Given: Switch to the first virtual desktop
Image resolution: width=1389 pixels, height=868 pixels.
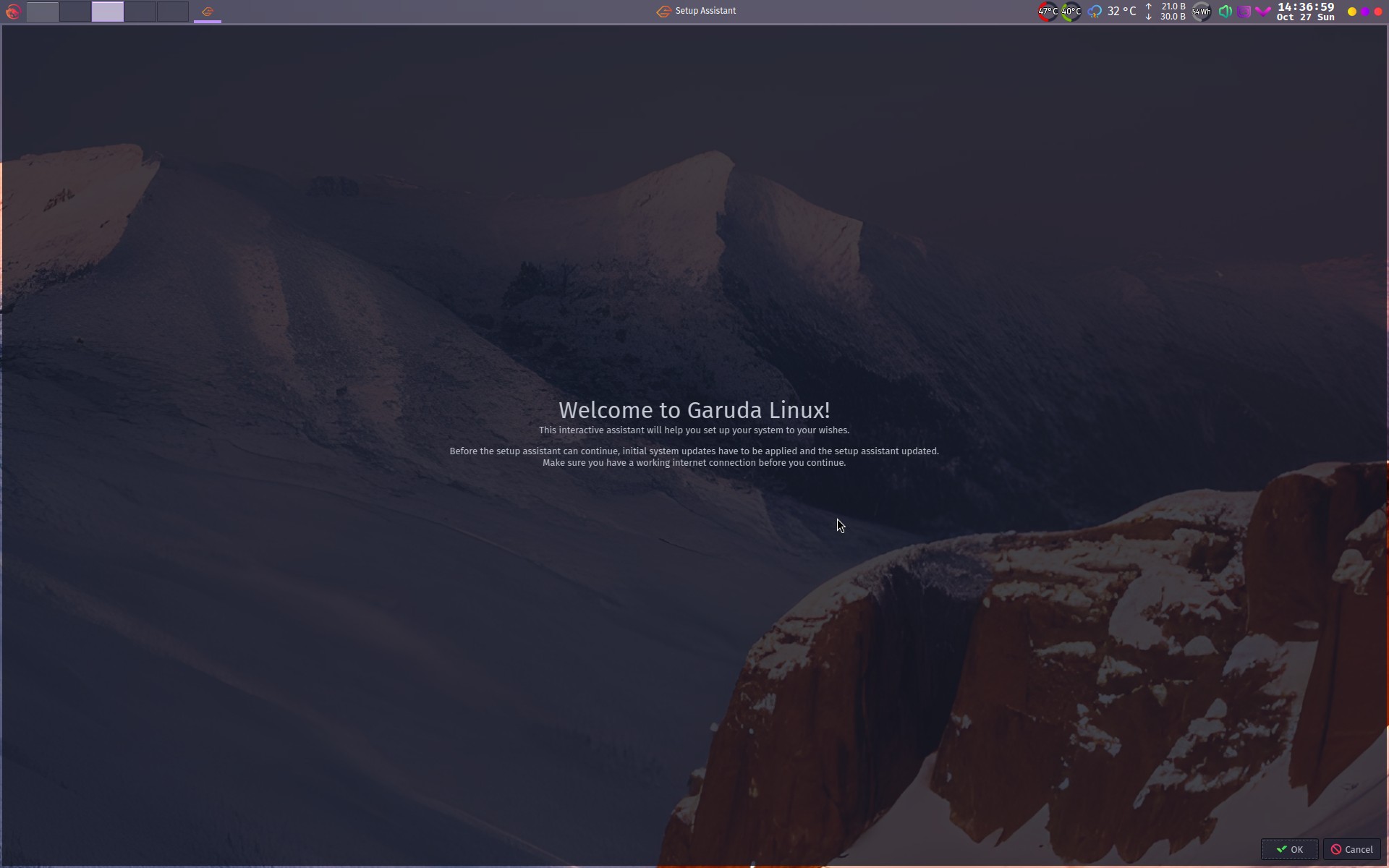Looking at the screenshot, I should click(x=43, y=12).
